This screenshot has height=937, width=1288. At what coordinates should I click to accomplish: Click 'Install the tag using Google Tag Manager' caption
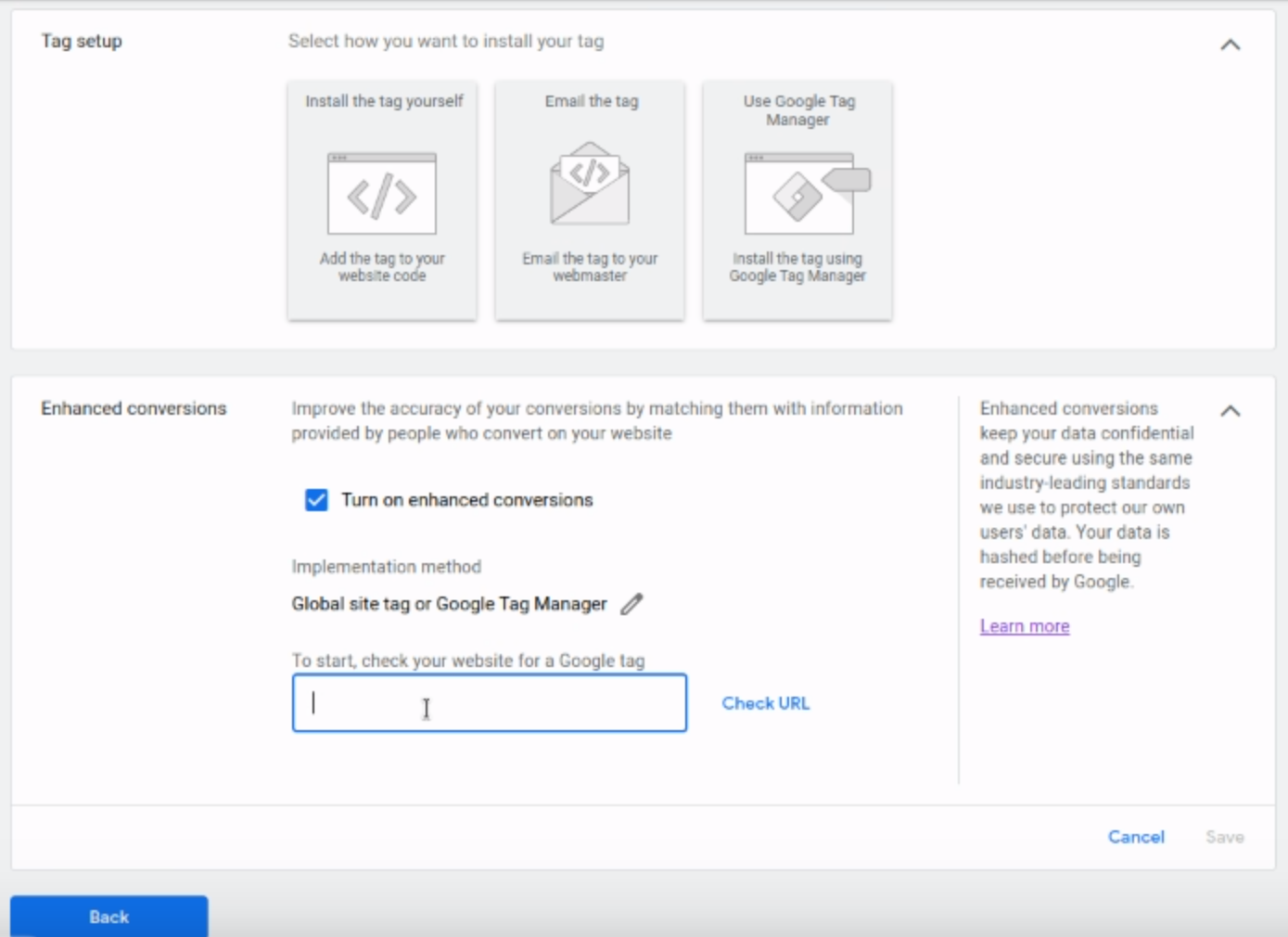pyautogui.click(x=797, y=267)
